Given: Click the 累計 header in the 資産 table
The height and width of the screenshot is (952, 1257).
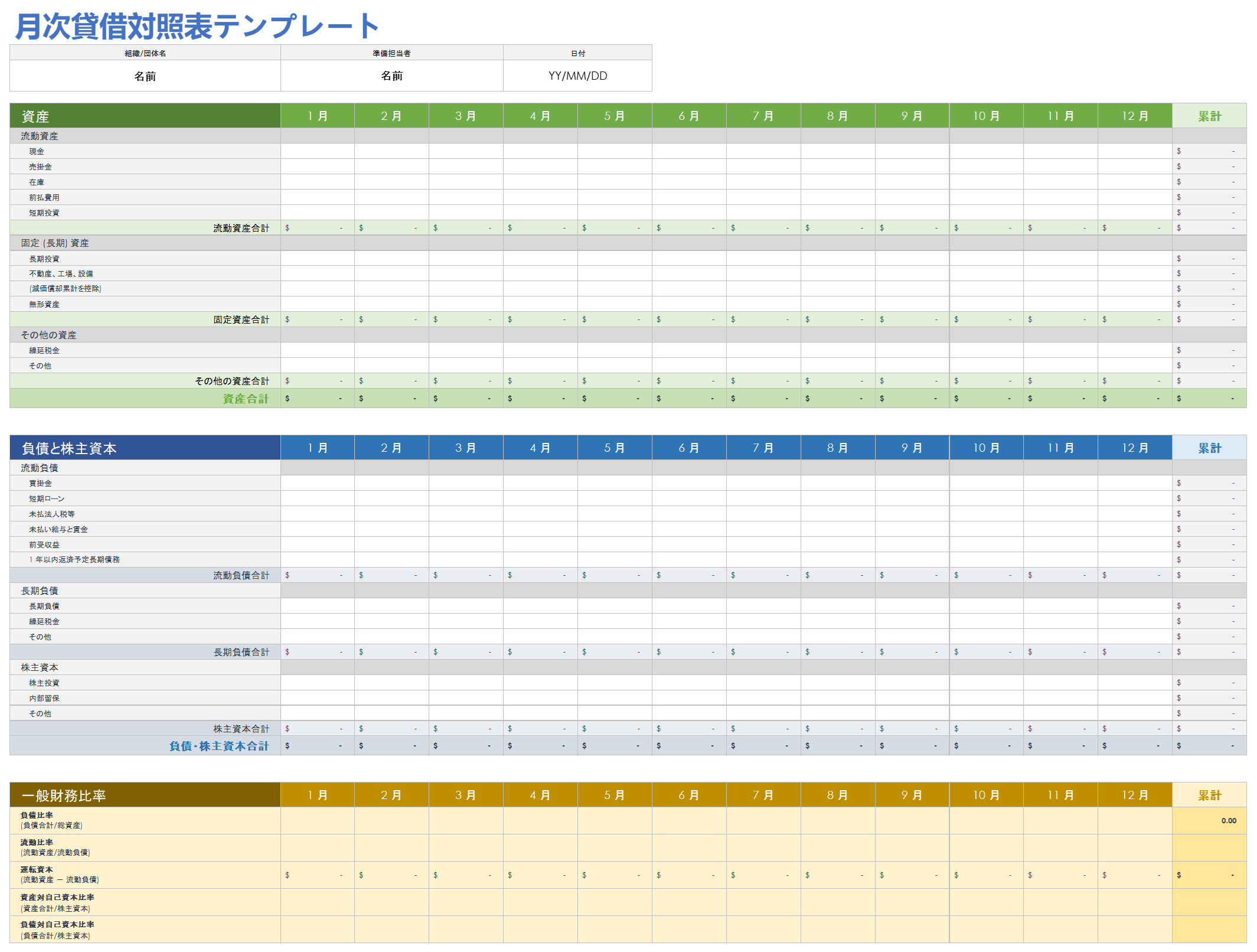Looking at the screenshot, I should (1209, 116).
